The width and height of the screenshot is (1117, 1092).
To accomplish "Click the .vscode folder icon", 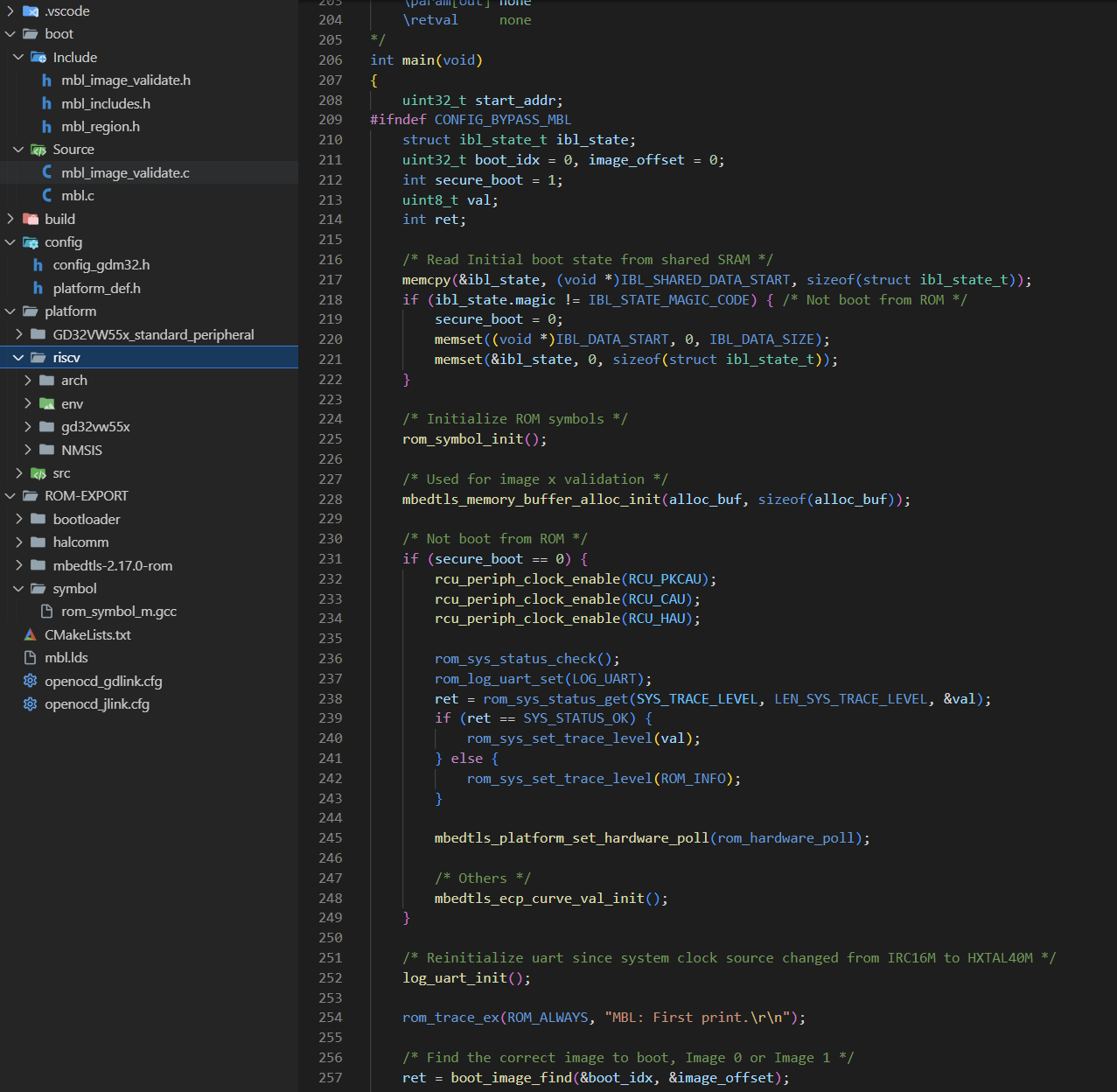I will (x=31, y=11).
